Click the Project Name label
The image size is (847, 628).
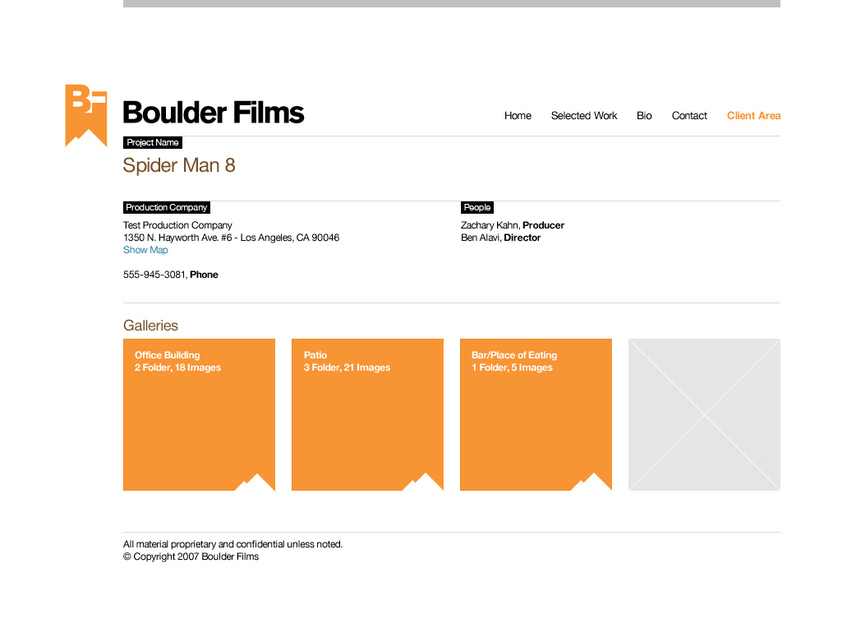pos(152,142)
